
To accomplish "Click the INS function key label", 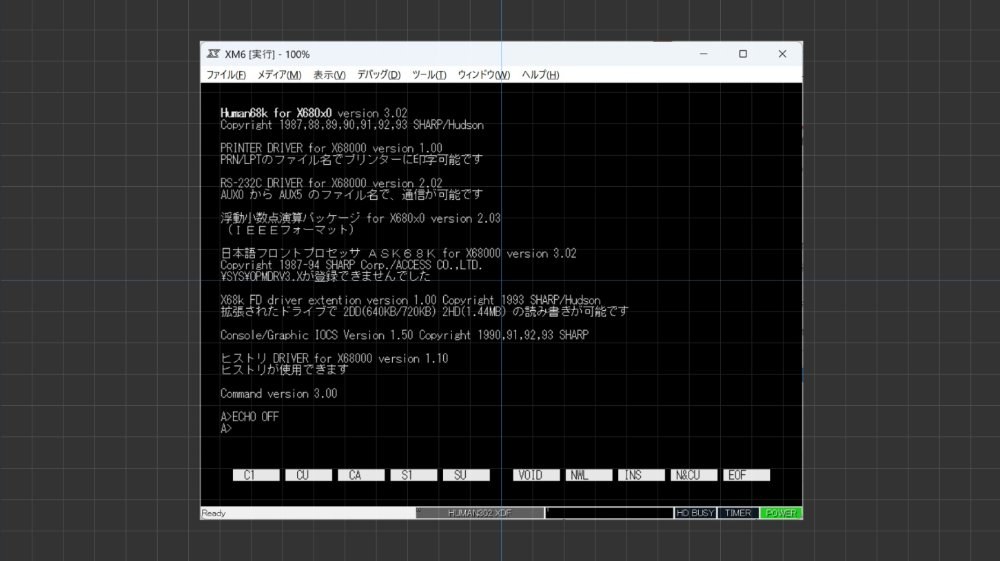I will (x=642, y=475).
